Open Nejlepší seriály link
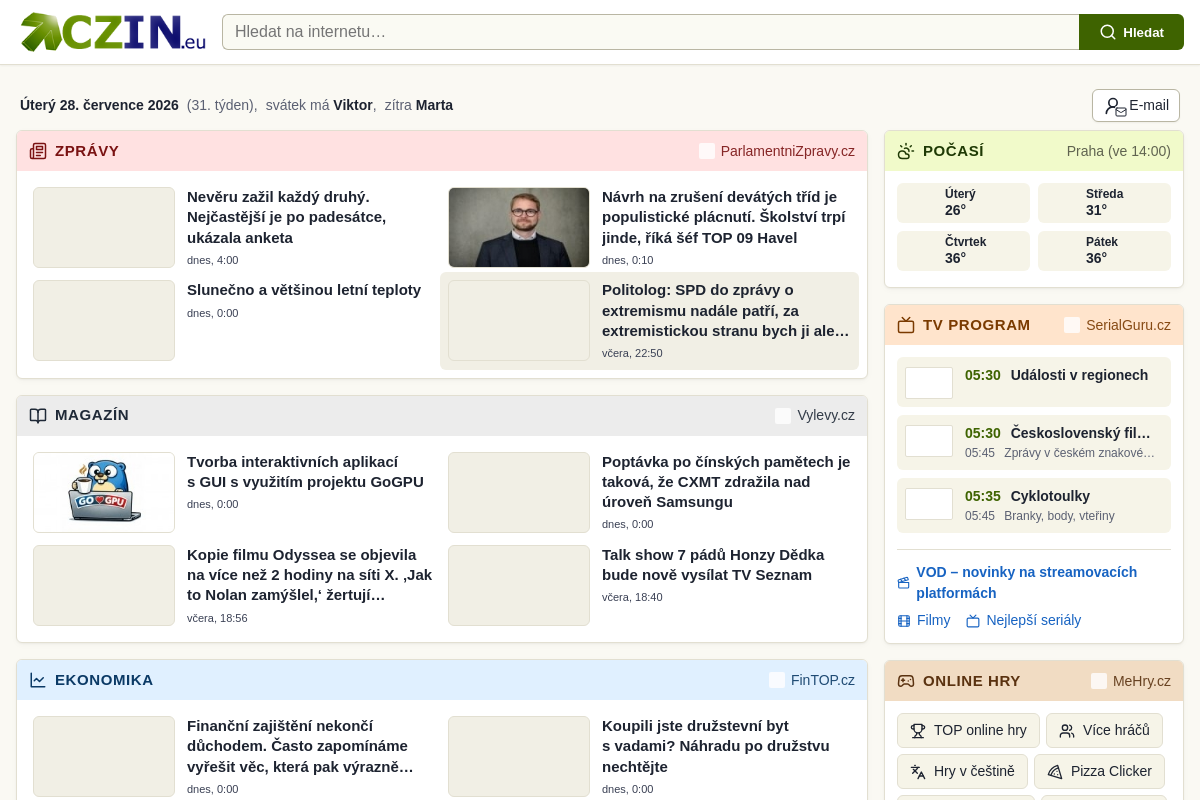 (x=1024, y=620)
